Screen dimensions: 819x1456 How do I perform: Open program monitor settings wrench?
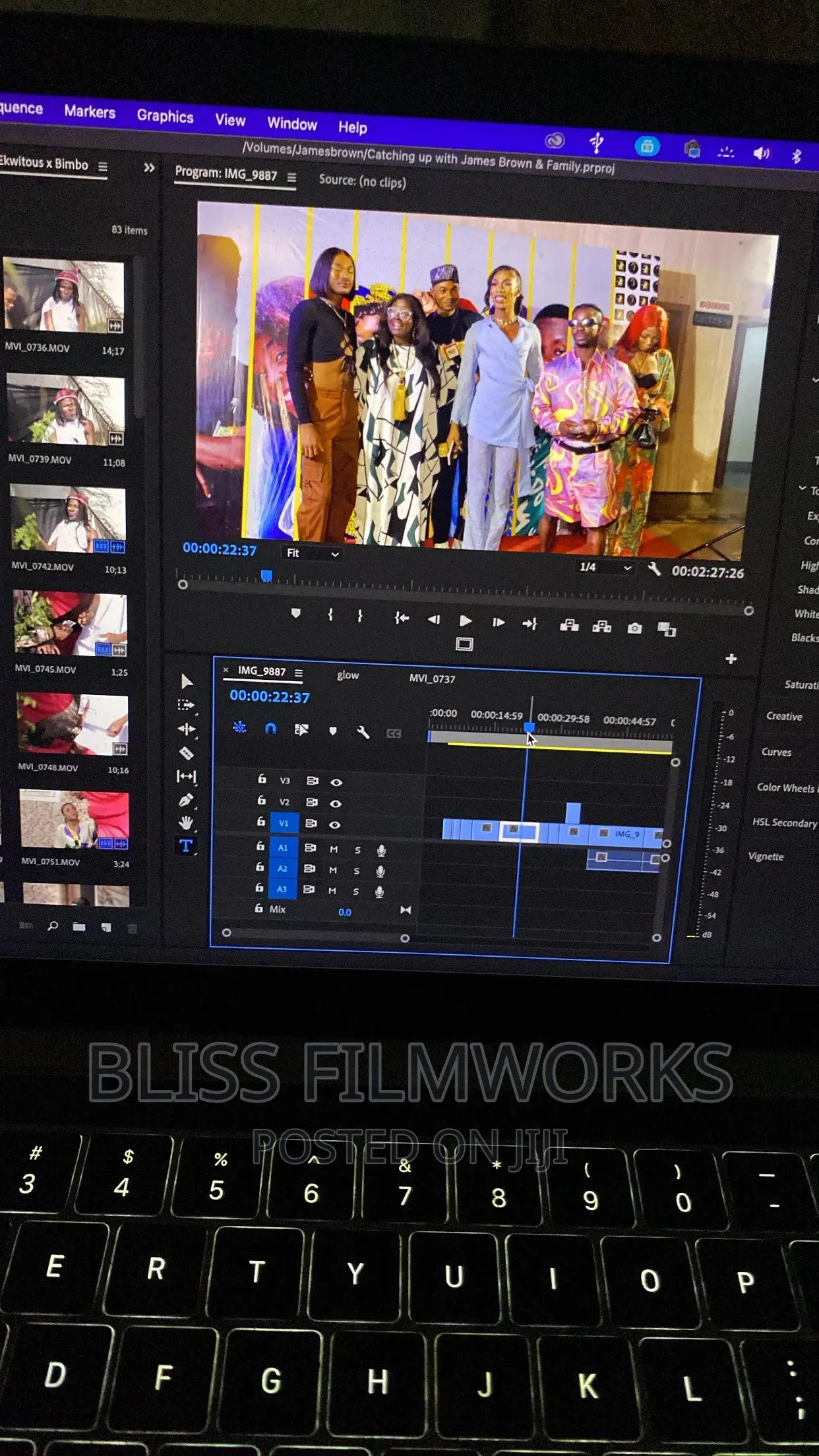[x=654, y=568]
